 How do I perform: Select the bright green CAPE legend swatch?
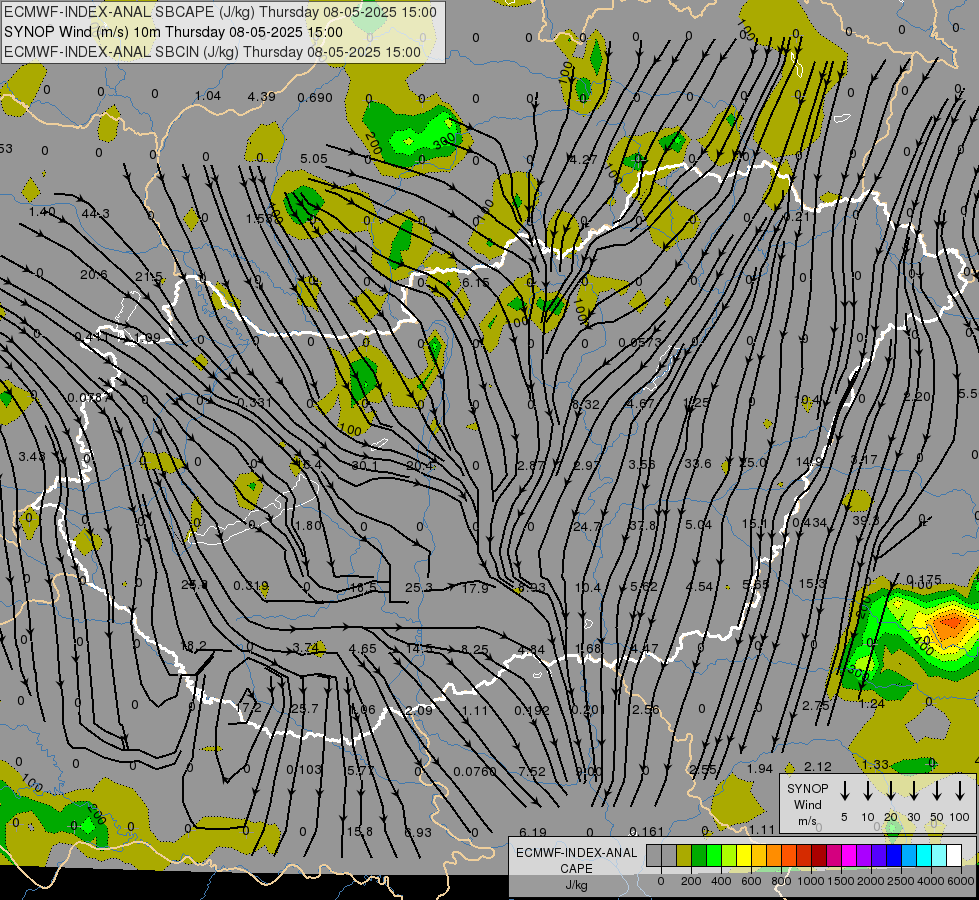click(714, 855)
